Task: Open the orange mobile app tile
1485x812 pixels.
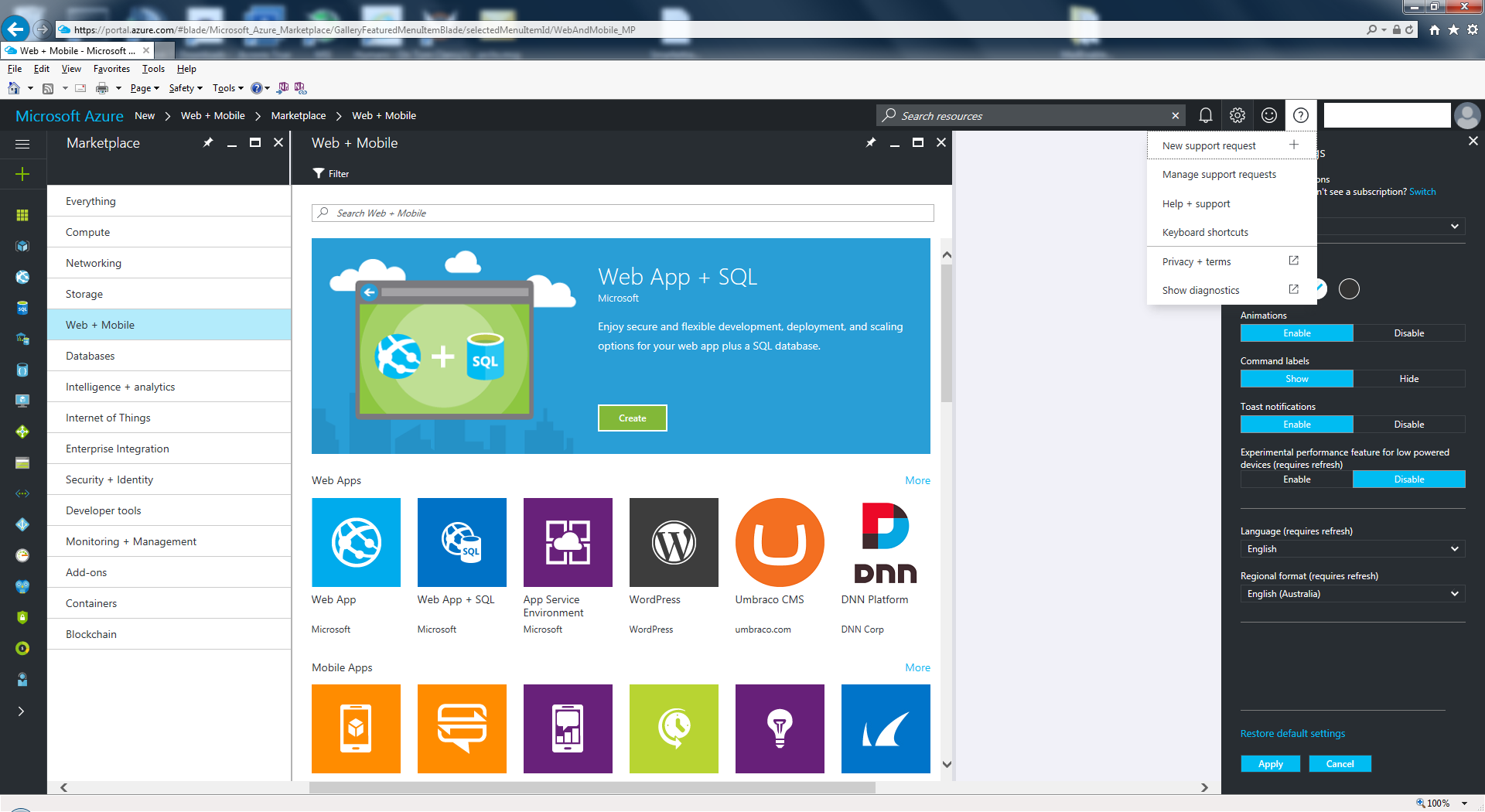Action: [x=356, y=728]
